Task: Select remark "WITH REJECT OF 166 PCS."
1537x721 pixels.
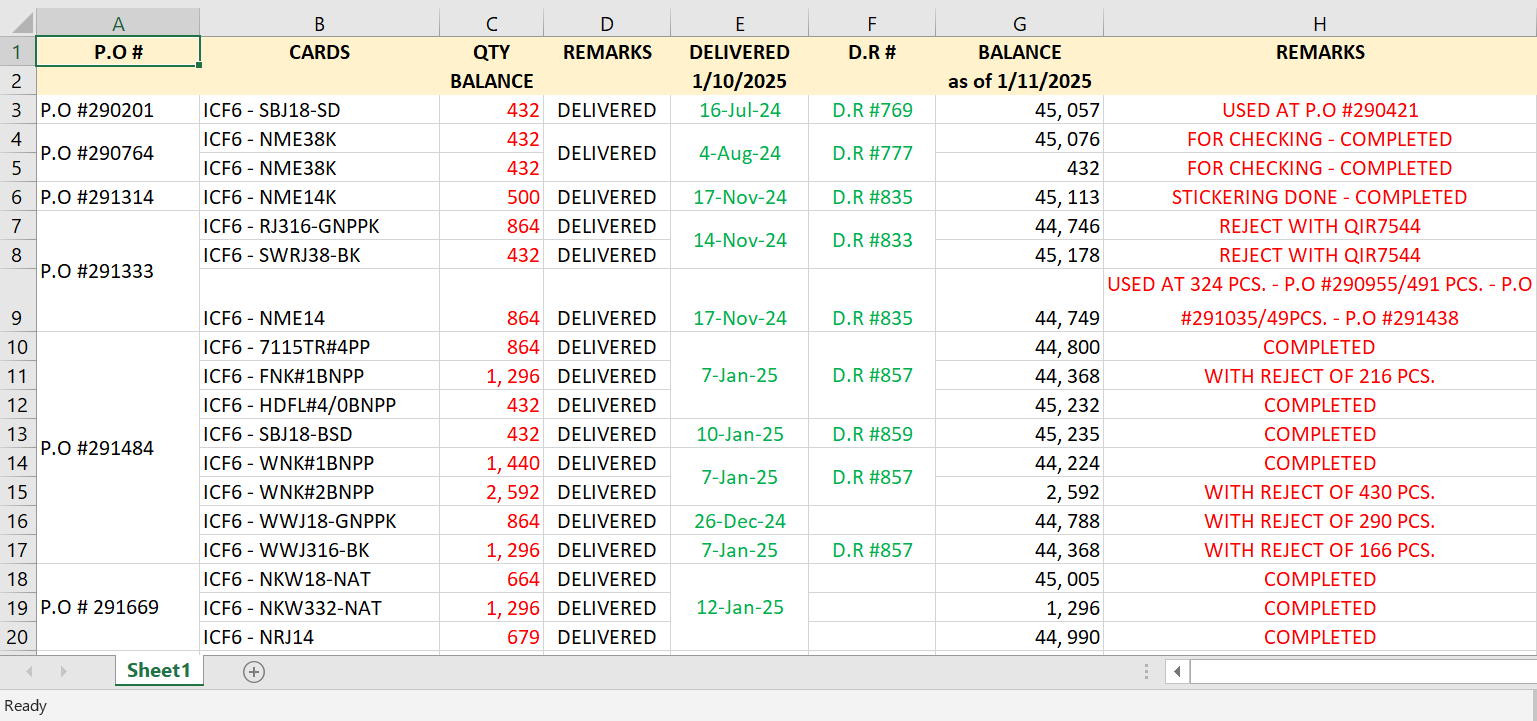Action: (1320, 550)
